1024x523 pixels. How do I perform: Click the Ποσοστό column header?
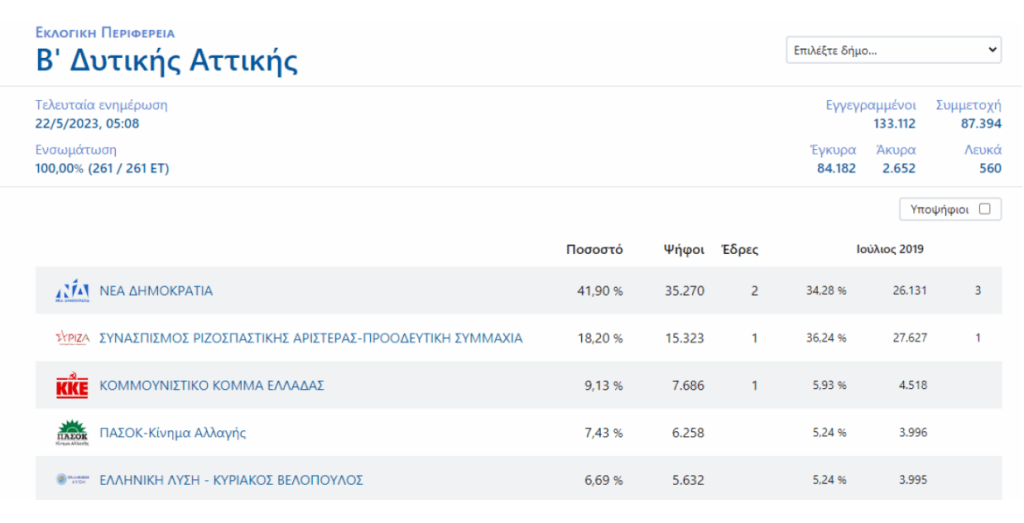[594, 249]
